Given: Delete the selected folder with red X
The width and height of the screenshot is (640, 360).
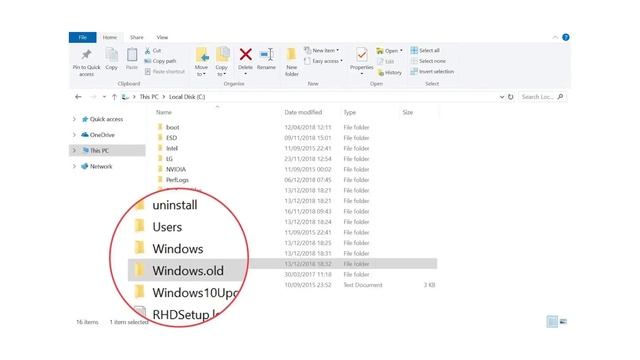Looking at the screenshot, I should point(245,61).
